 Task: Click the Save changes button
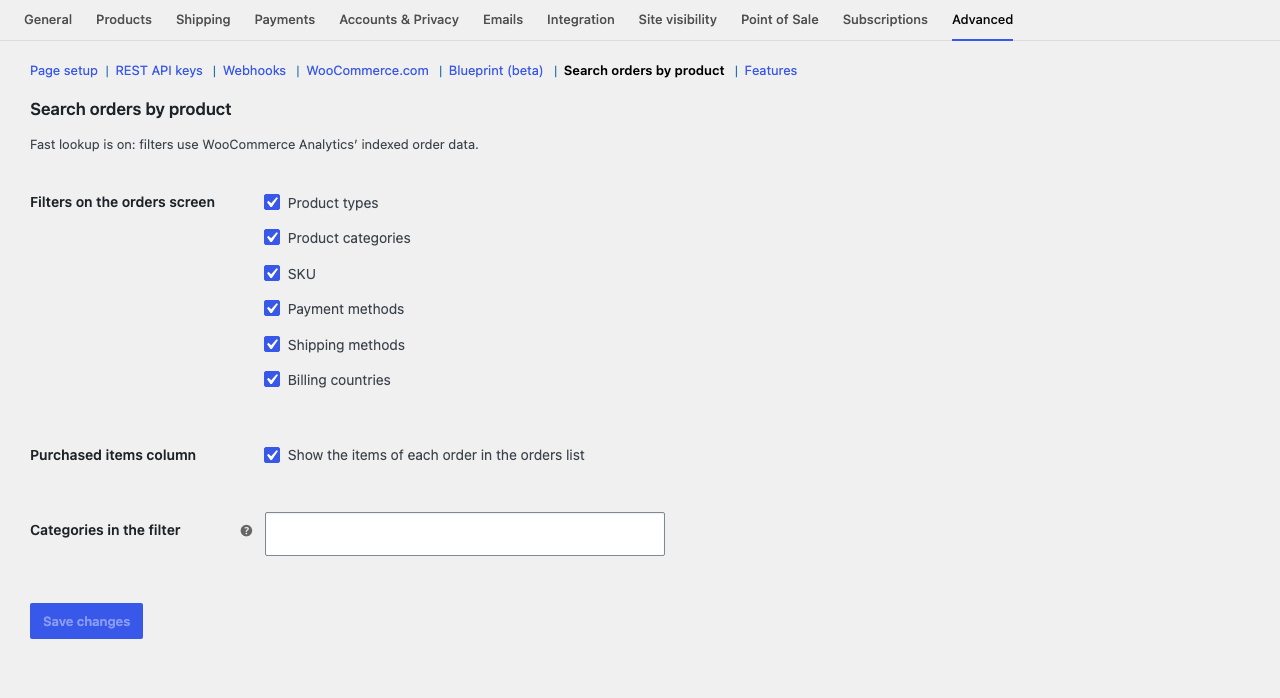[86, 621]
